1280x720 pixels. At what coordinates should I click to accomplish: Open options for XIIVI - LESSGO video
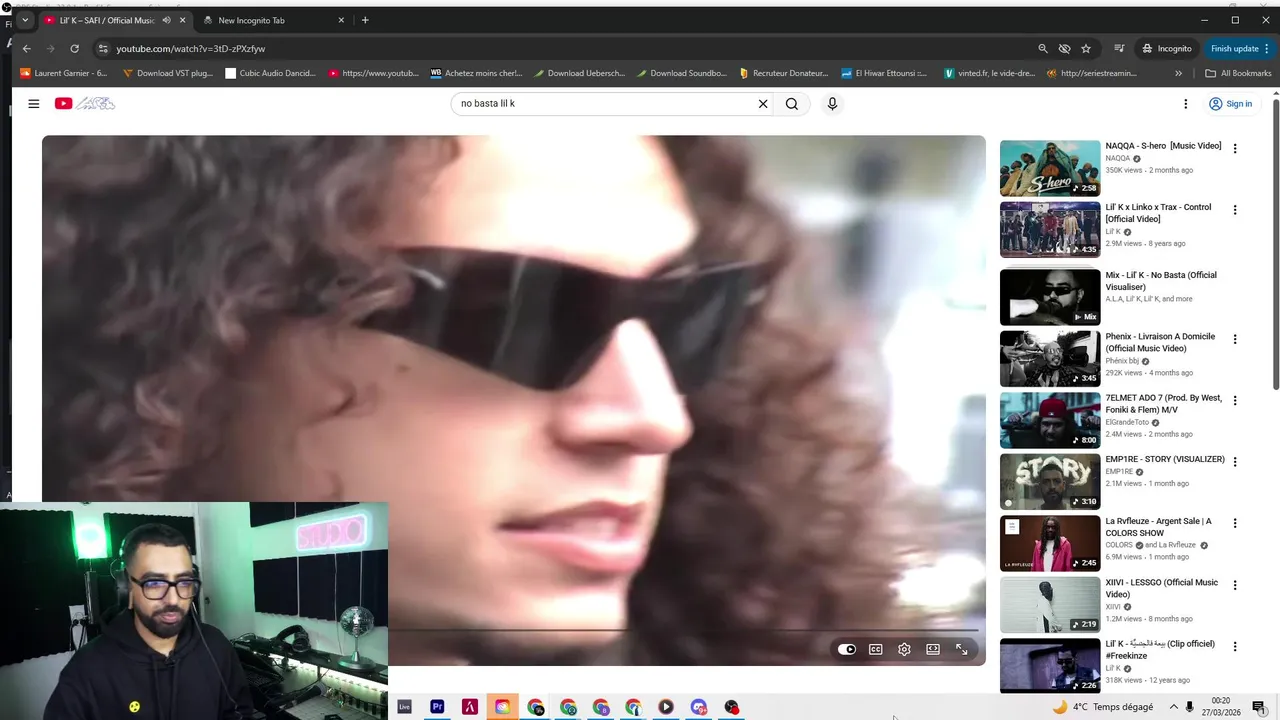click(x=1235, y=585)
